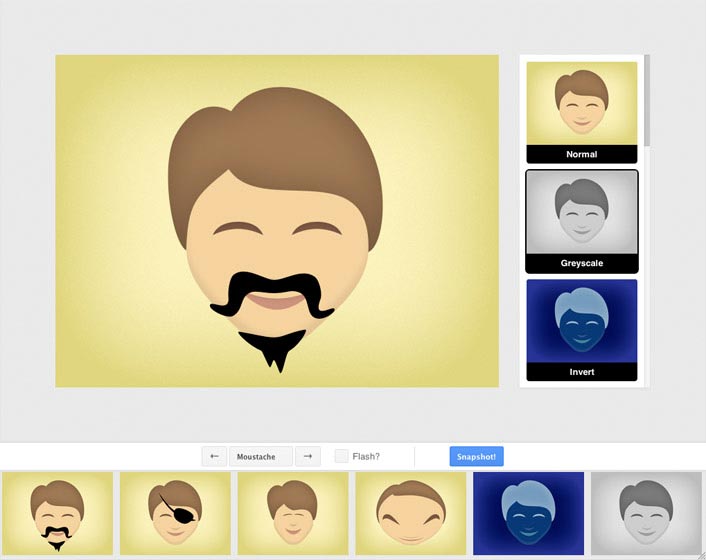The height and width of the screenshot is (560, 706).
Task: Click the Moustache effect name label
Action: click(x=260, y=457)
